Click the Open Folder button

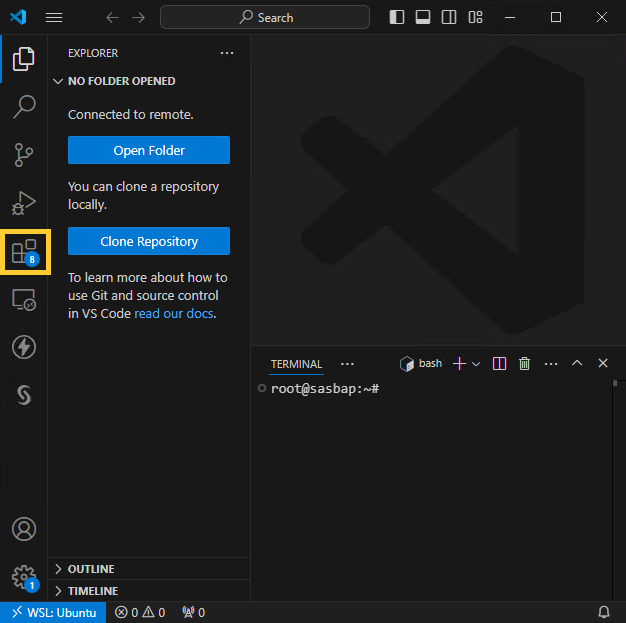pos(149,150)
